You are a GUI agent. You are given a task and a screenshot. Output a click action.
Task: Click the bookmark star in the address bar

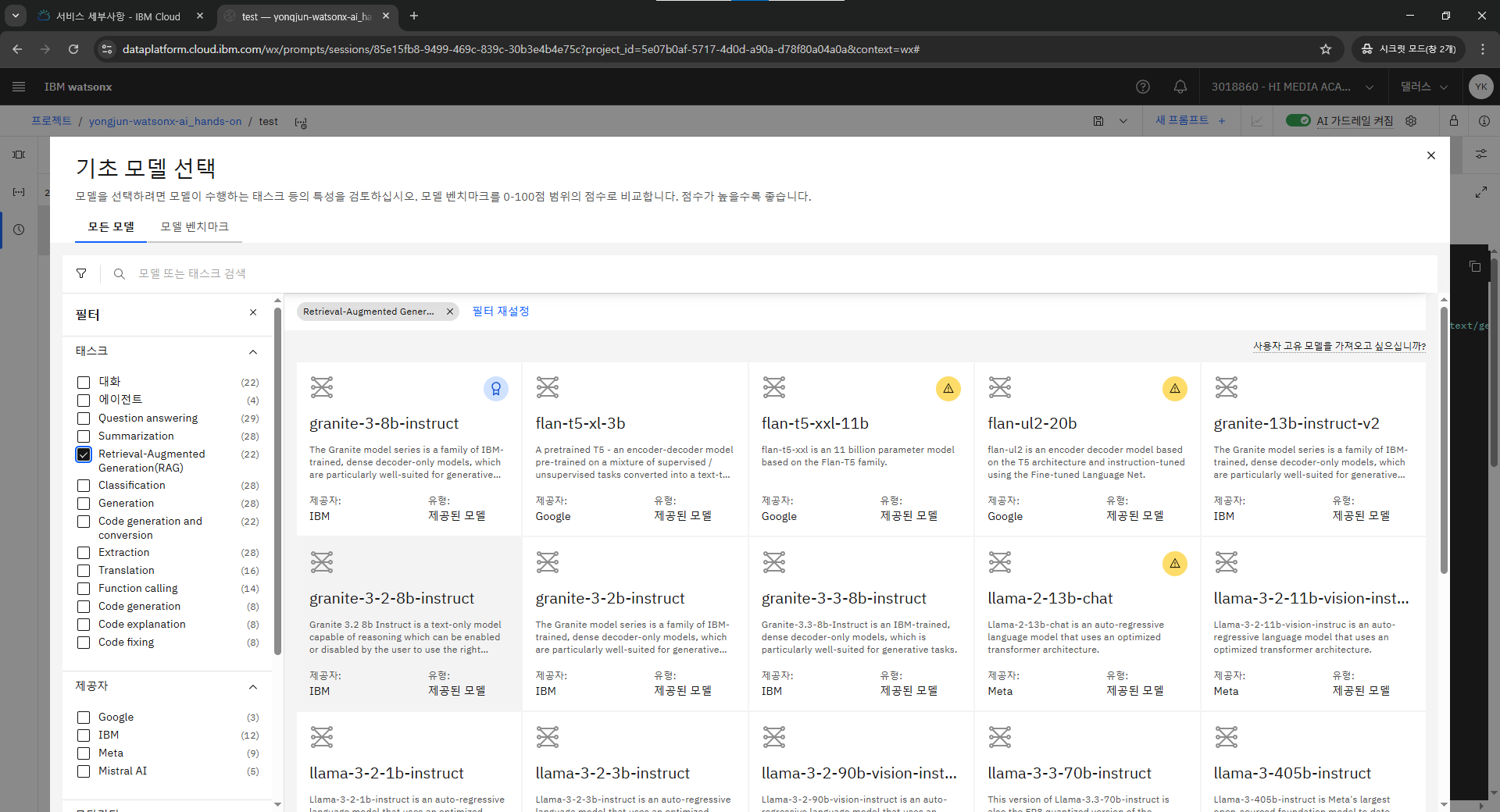(x=1326, y=49)
